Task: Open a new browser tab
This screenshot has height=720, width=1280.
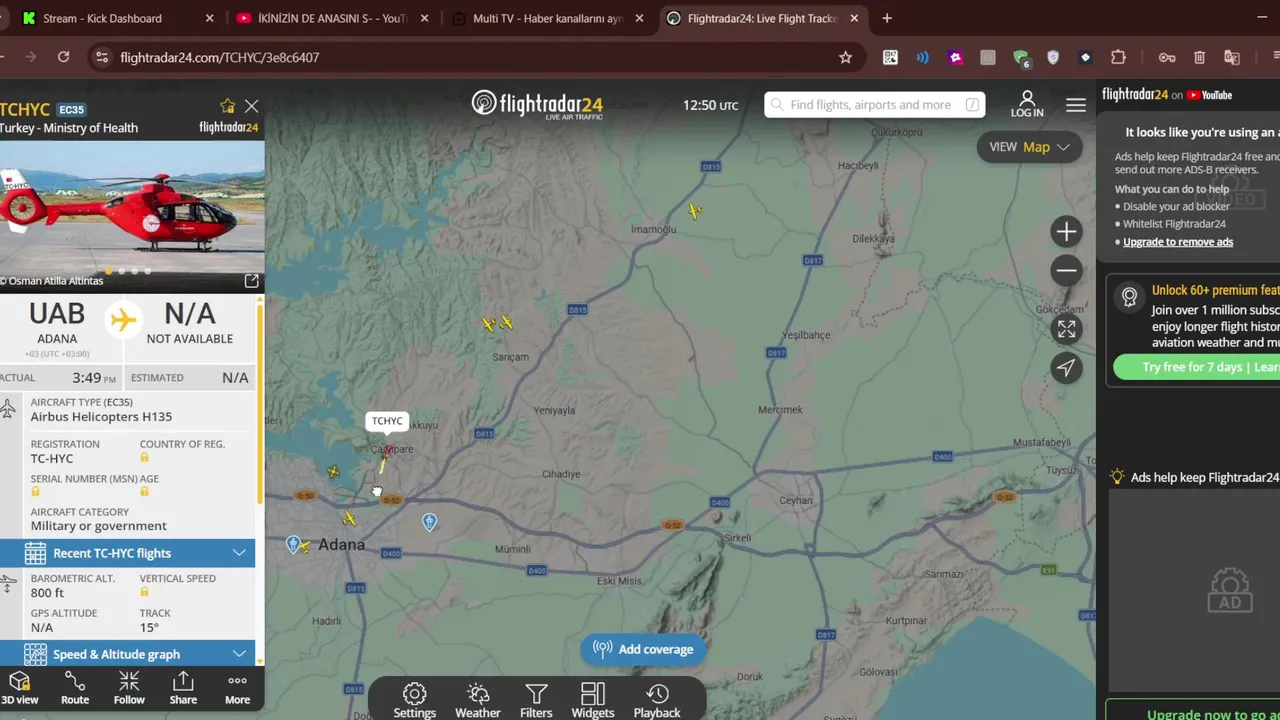Action: pos(887,18)
